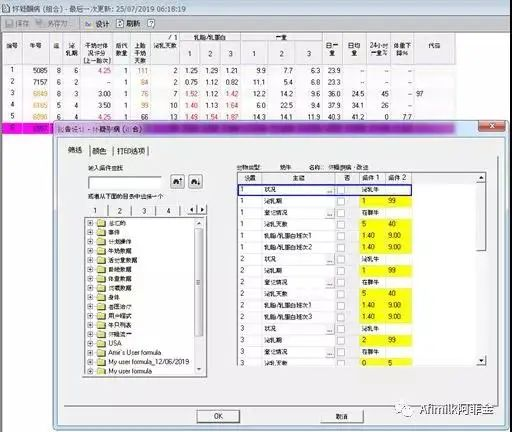This screenshot has width=512, height=432.
Task: Open the help question mark icon
Action: click(x=151, y=24)
